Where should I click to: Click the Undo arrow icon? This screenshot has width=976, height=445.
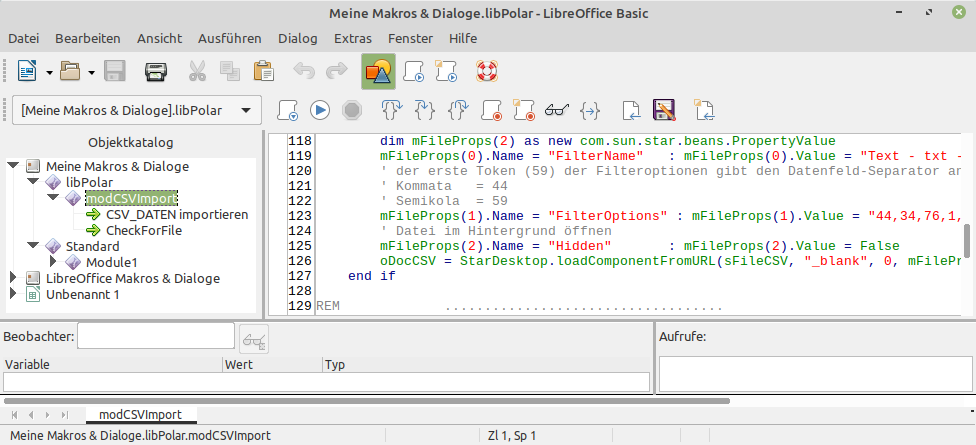pyautogui.click(x=304, y=72)
